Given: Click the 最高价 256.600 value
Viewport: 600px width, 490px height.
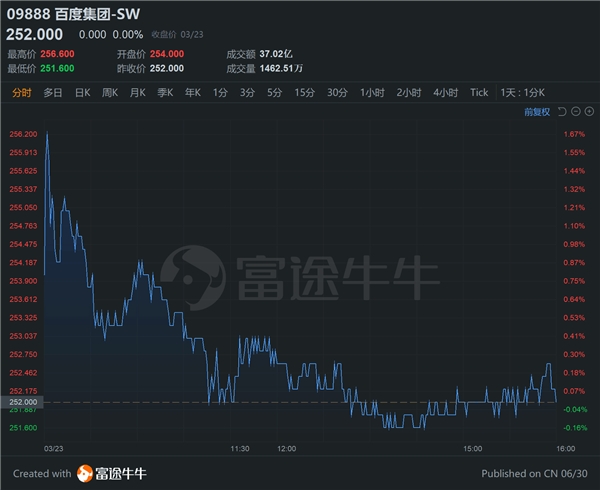Looking at the screenshot, I should click(x=57, y=54).
